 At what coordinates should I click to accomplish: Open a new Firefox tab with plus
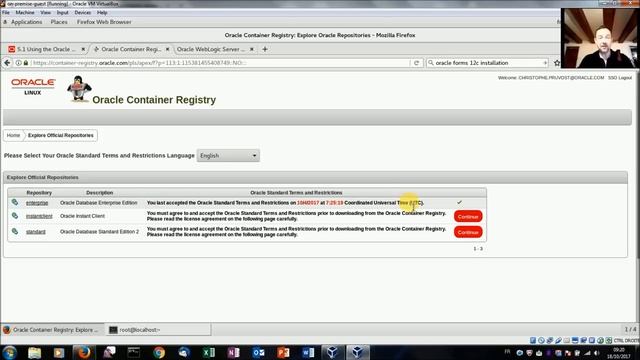click(x=265, y=49)
